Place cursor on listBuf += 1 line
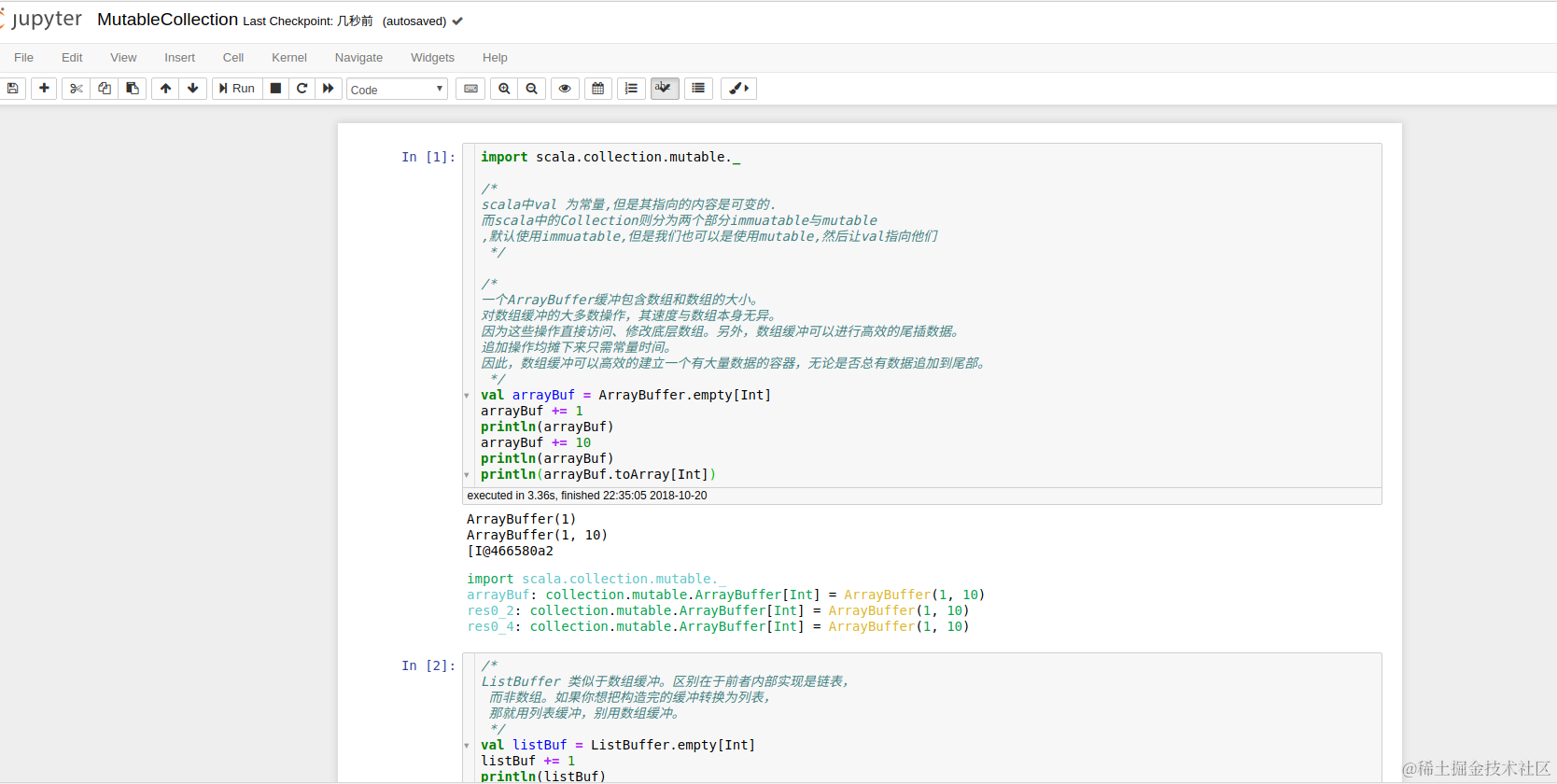 528,761
